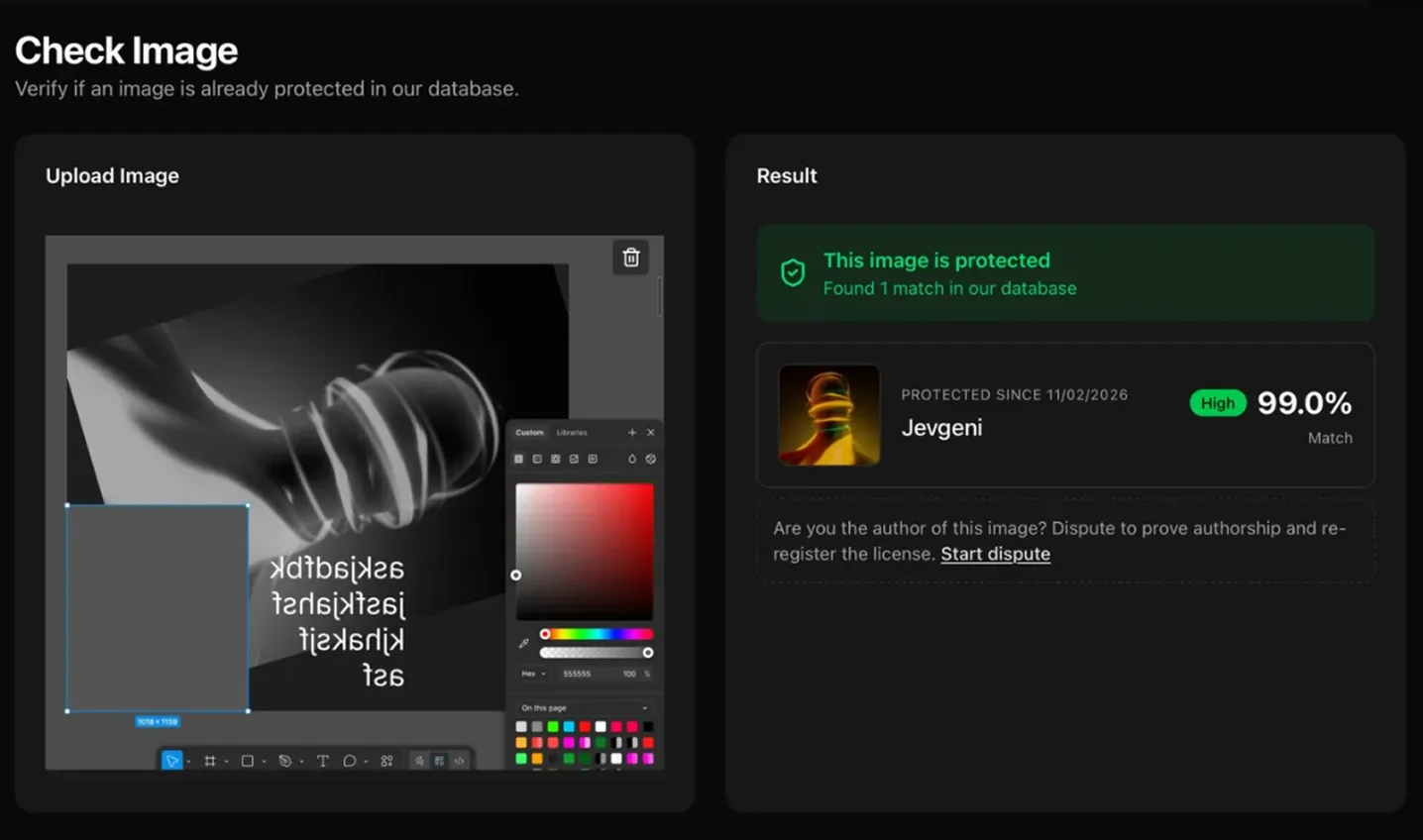
Task: Expand the Comment tool dropdown arrow
Action: [x=366, y=762]
